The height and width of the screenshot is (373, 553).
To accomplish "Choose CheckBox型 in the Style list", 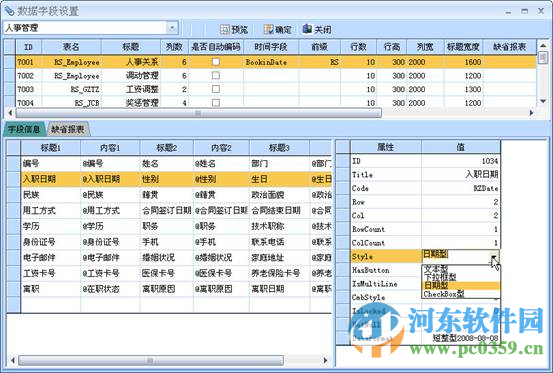I will tap(461, 294).
